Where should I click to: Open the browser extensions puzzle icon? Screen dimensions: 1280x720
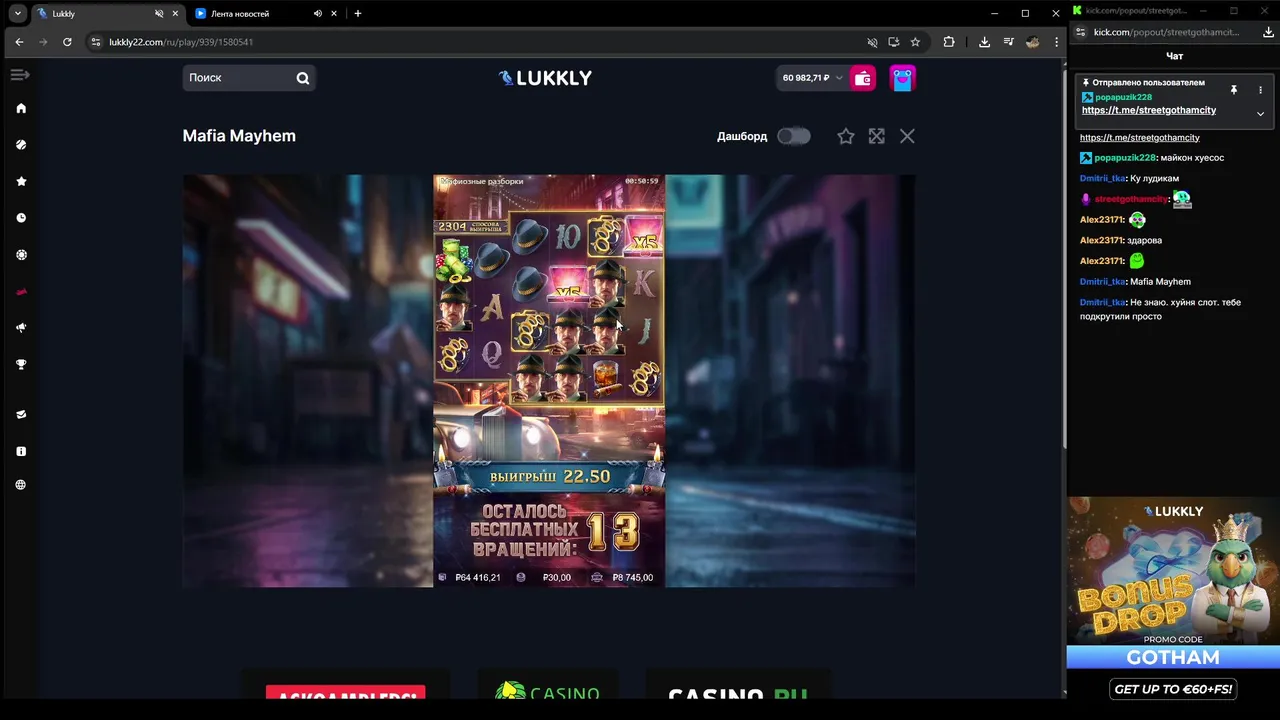pos(949,42)
